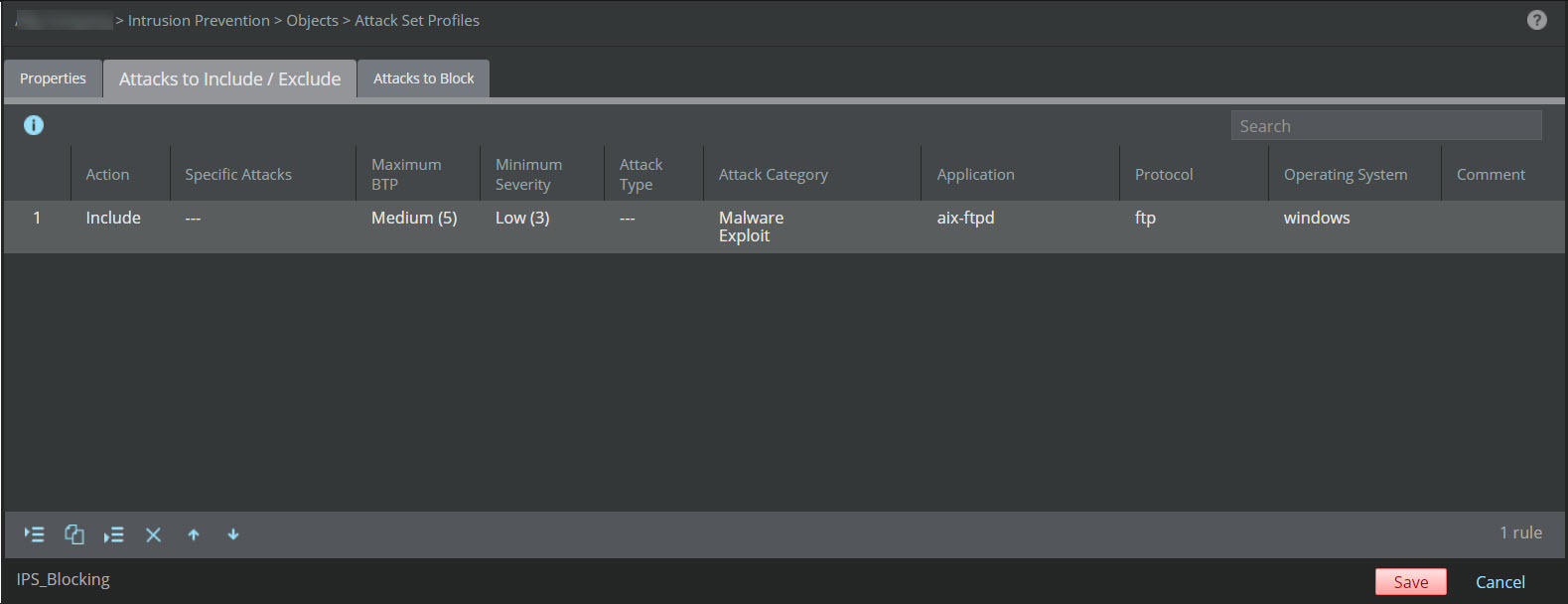Move the selected rule down
Screen dimensions: 1568x604
coord(233,534)
